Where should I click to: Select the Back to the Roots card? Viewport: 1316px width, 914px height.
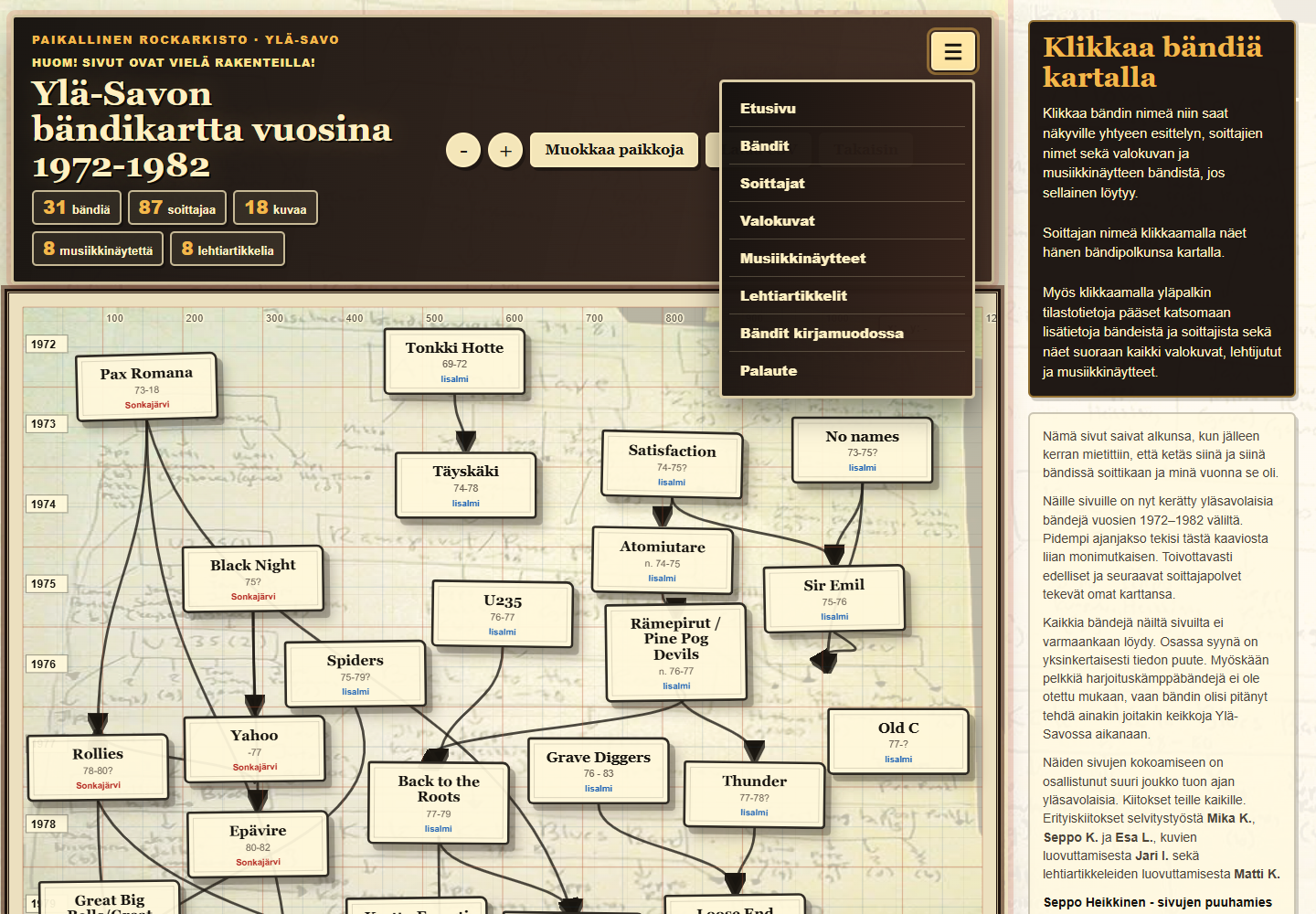pos(439,803)
